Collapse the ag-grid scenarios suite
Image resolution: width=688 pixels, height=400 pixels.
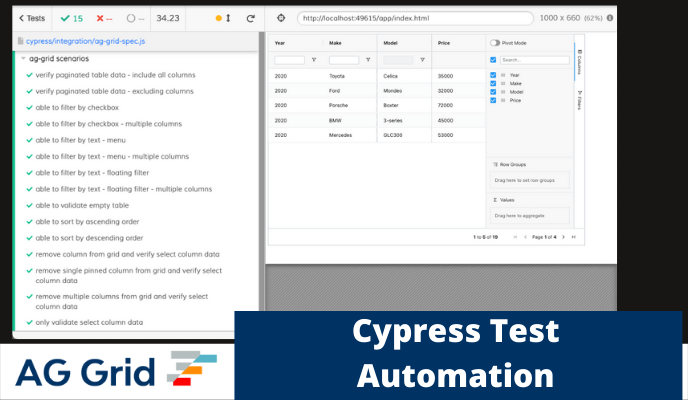[24, 58]
